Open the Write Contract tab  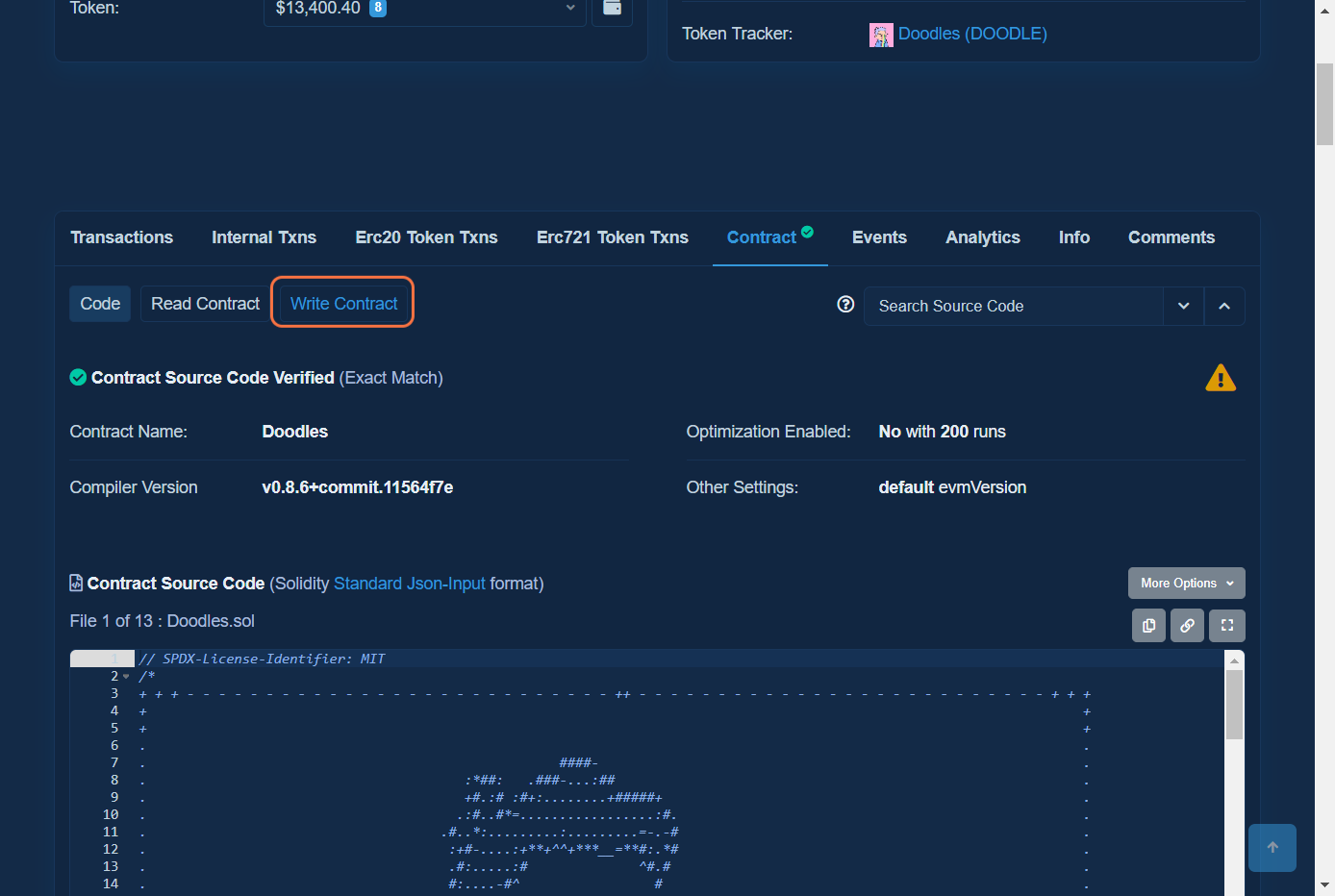click(x=343, y=303)
